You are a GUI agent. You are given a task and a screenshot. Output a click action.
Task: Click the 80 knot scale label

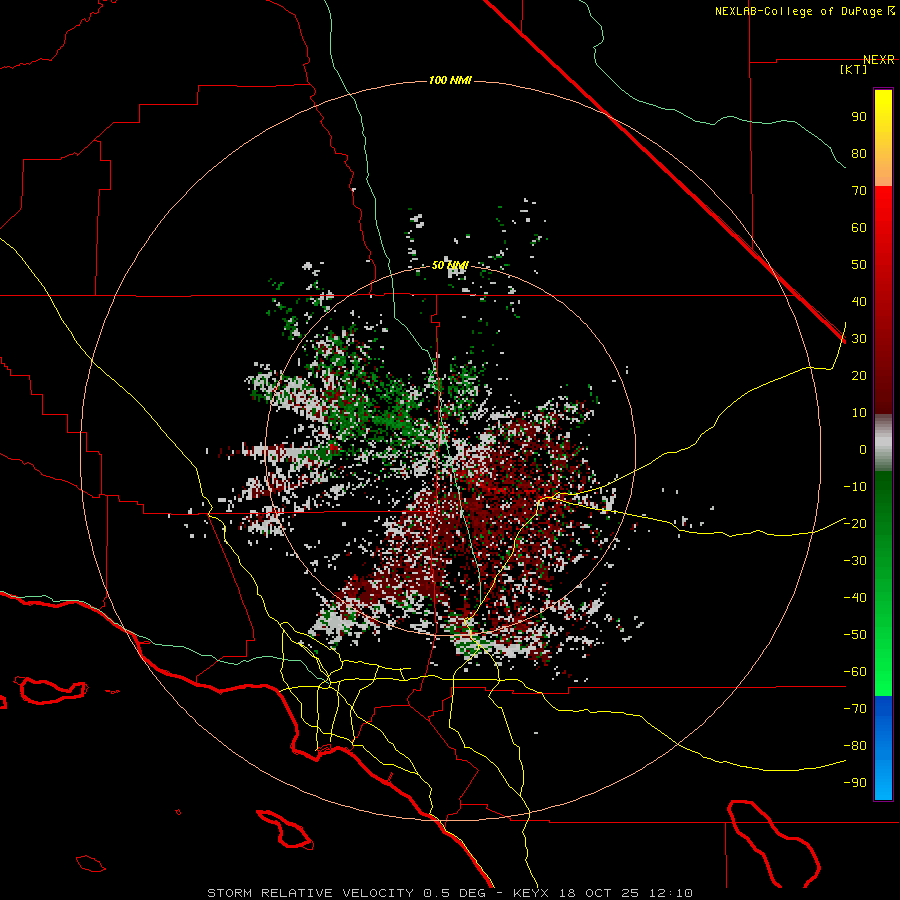tap(859, 153)
